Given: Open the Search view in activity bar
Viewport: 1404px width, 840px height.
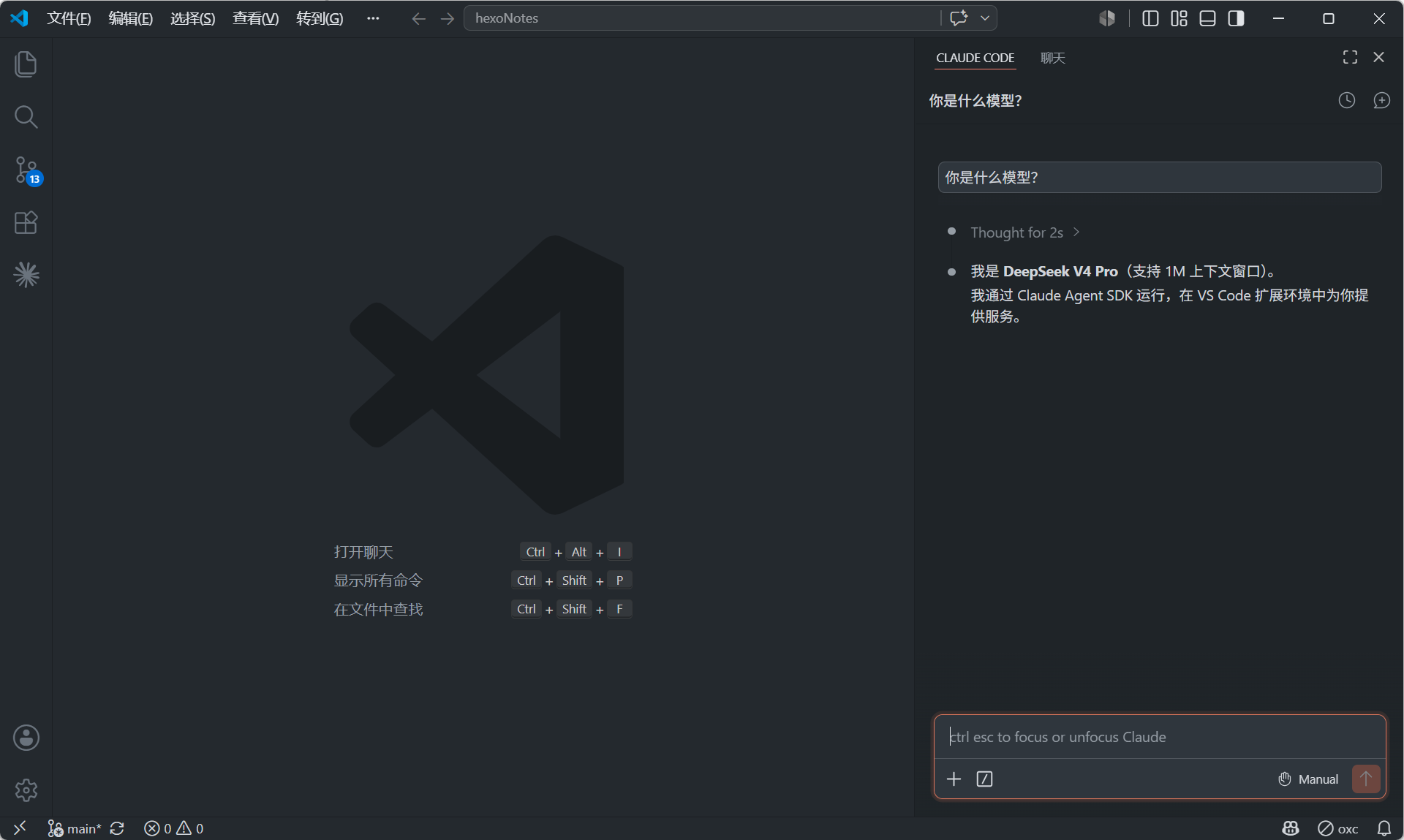Looking at the screenshot, I should tap(26, 117).
